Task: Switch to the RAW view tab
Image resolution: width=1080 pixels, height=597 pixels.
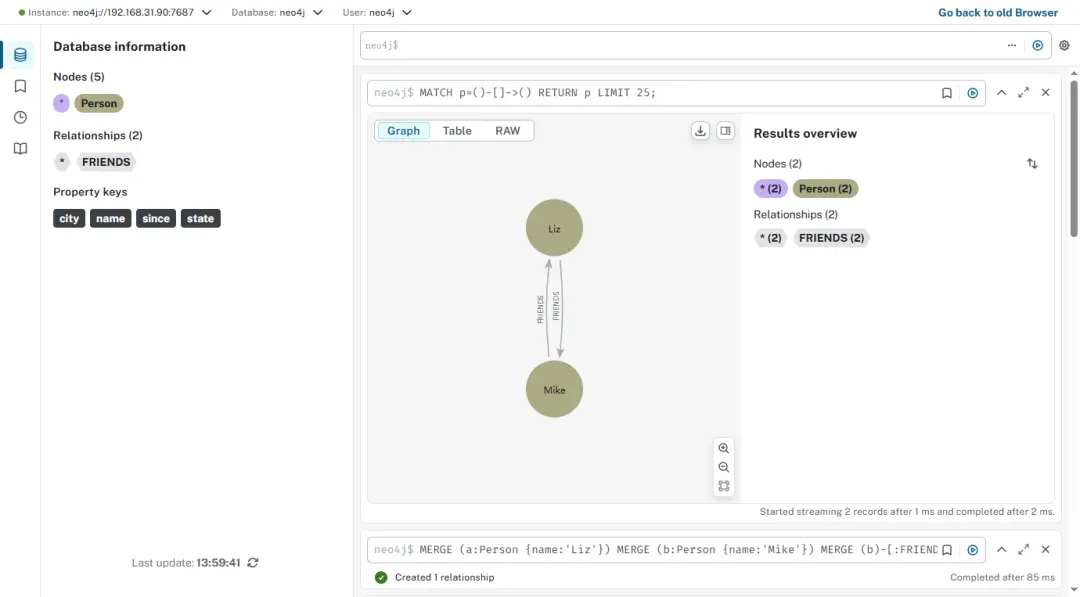Action: coord(508,131)
